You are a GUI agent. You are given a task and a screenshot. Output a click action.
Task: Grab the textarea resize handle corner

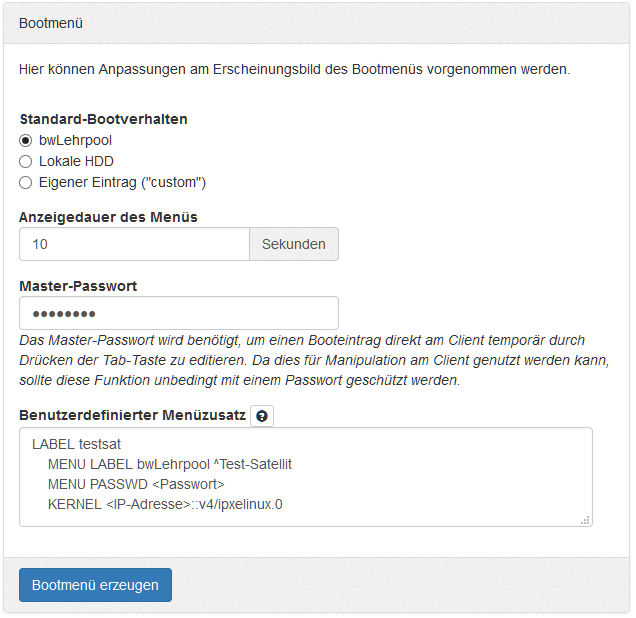pos(585,520)
